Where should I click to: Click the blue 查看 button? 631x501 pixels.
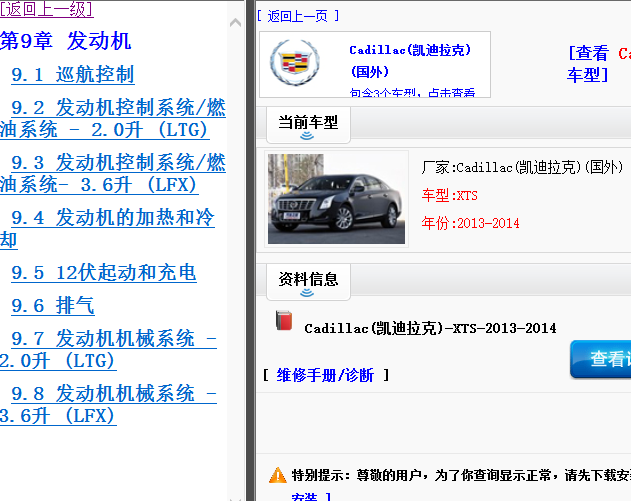pyautogui.click(x=600, y=359)
